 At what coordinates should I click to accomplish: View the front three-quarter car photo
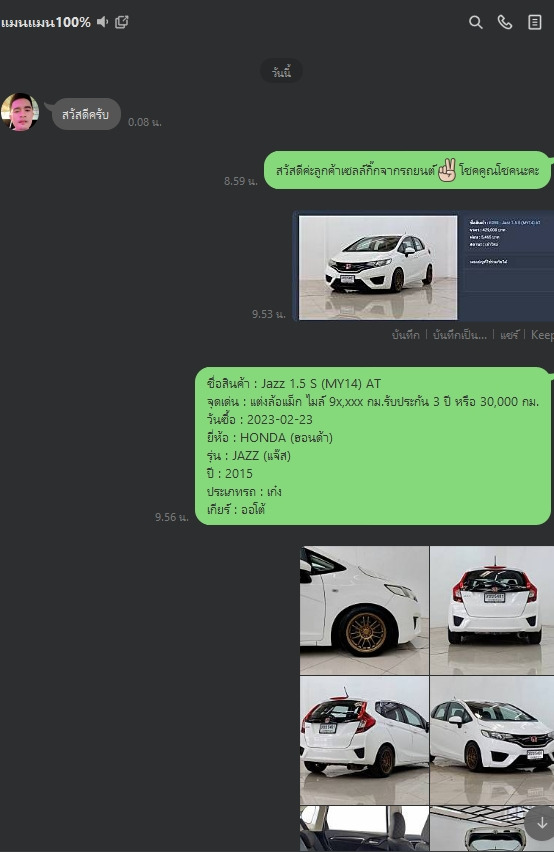click(492, 740)
